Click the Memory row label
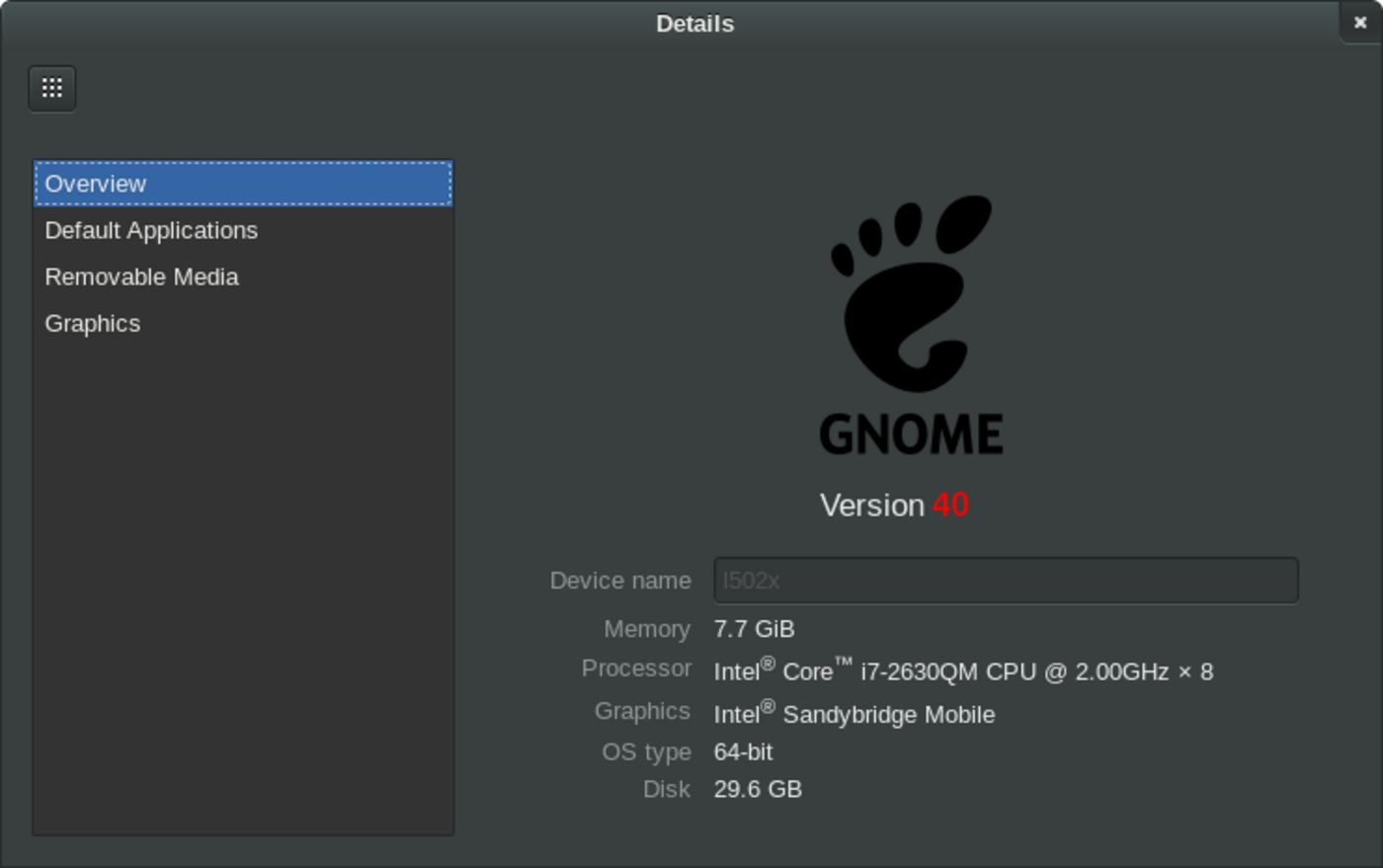The image size is (1383, 868). coord(647,629)
